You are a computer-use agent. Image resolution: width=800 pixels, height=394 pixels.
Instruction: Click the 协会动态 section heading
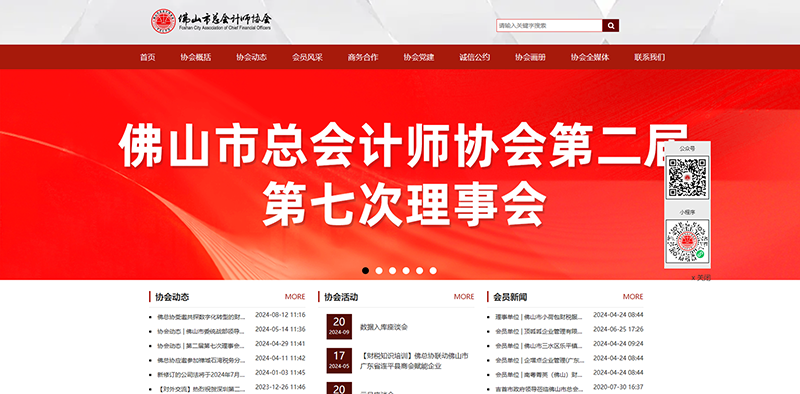tap(172, 297)
